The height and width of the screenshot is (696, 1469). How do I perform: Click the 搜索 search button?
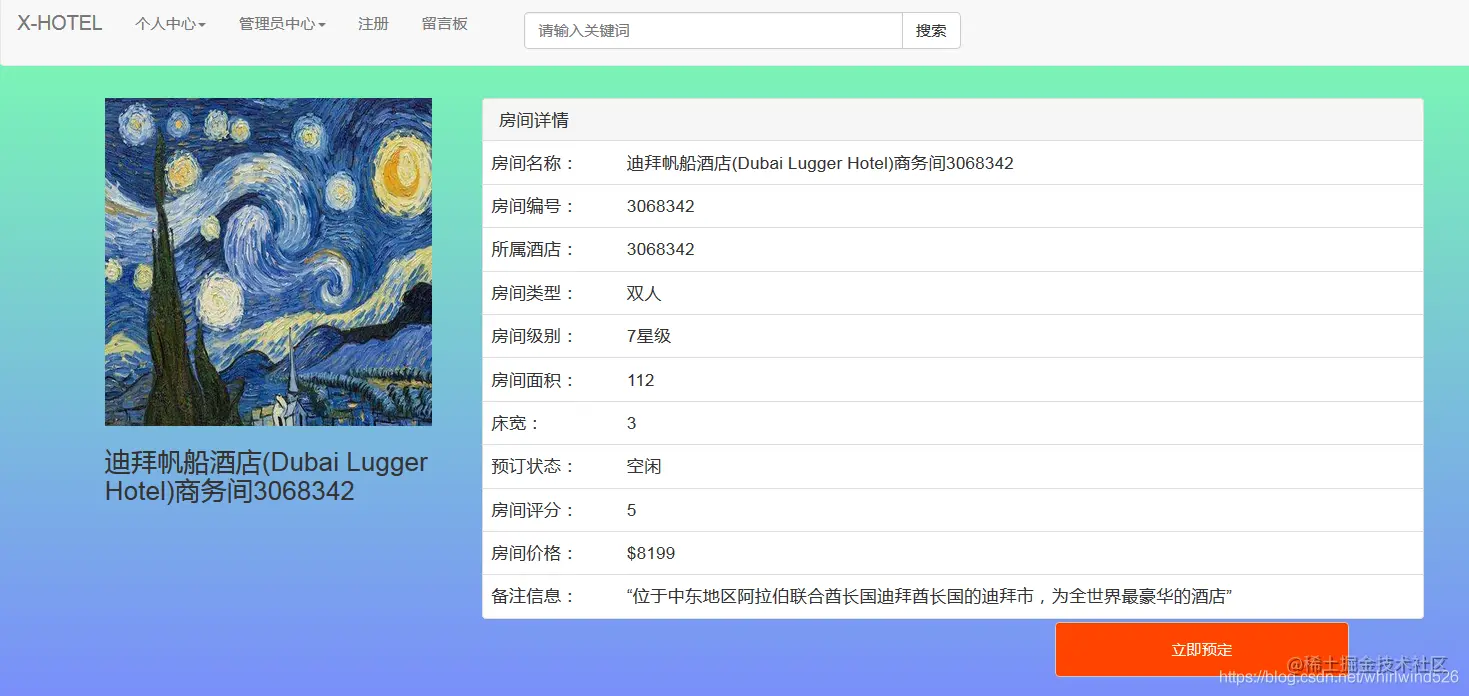[931, 31]
